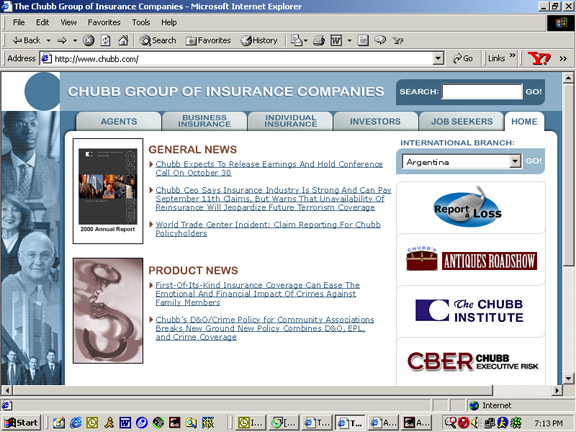Switch to the JOB SEEKERS tab
The width and height of the screenshot is (576, 432).
462,122
